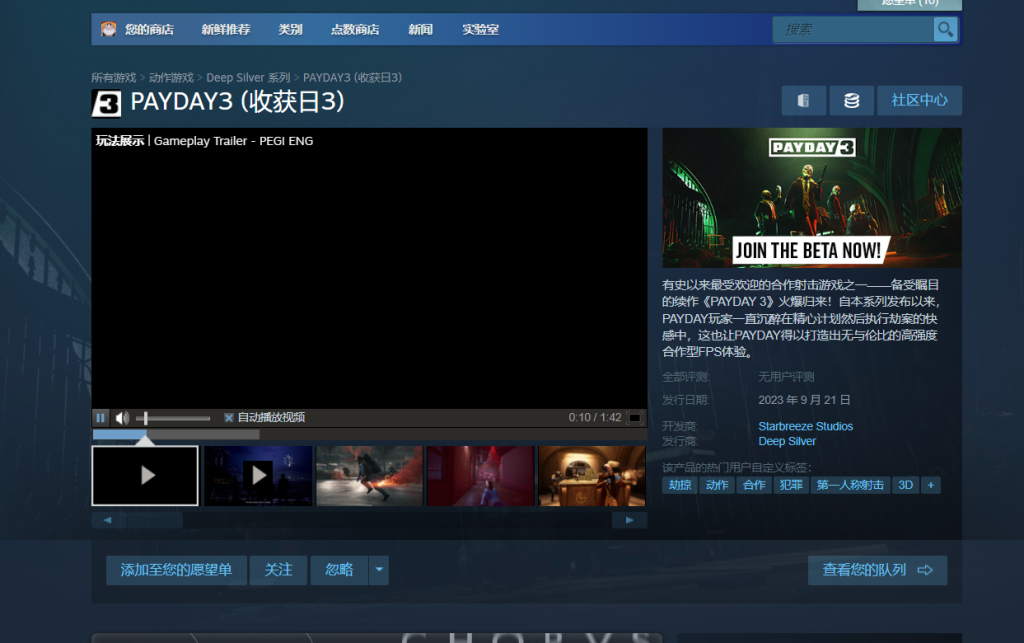Expand the ignore options dropdown arrow

point(379,571)
